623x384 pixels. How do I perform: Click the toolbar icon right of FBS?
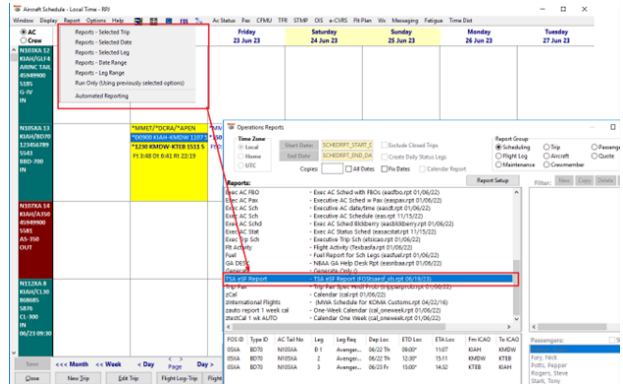tap(199, 21)
